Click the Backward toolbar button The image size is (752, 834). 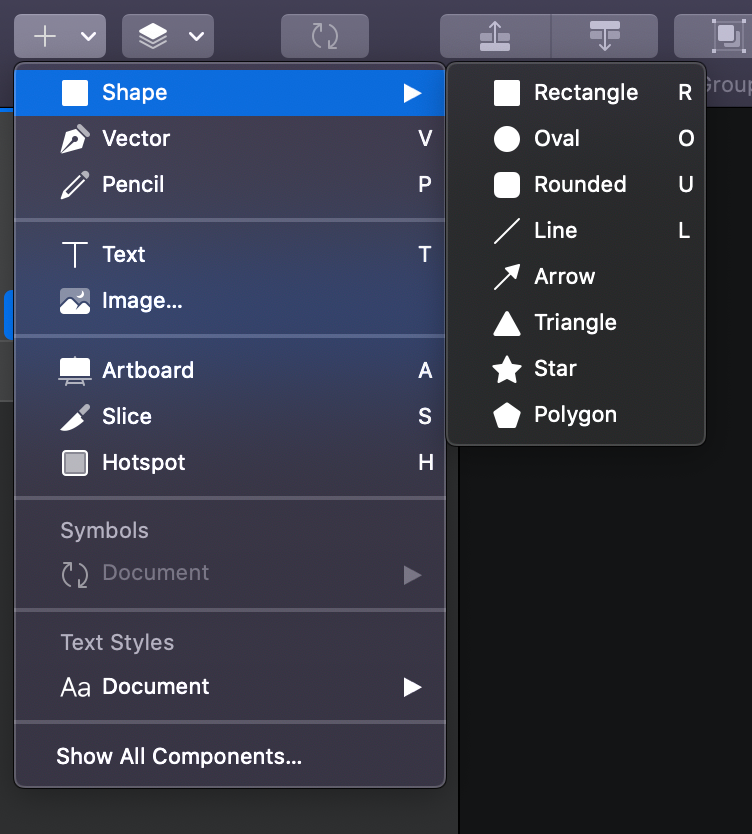pos(604,36)
